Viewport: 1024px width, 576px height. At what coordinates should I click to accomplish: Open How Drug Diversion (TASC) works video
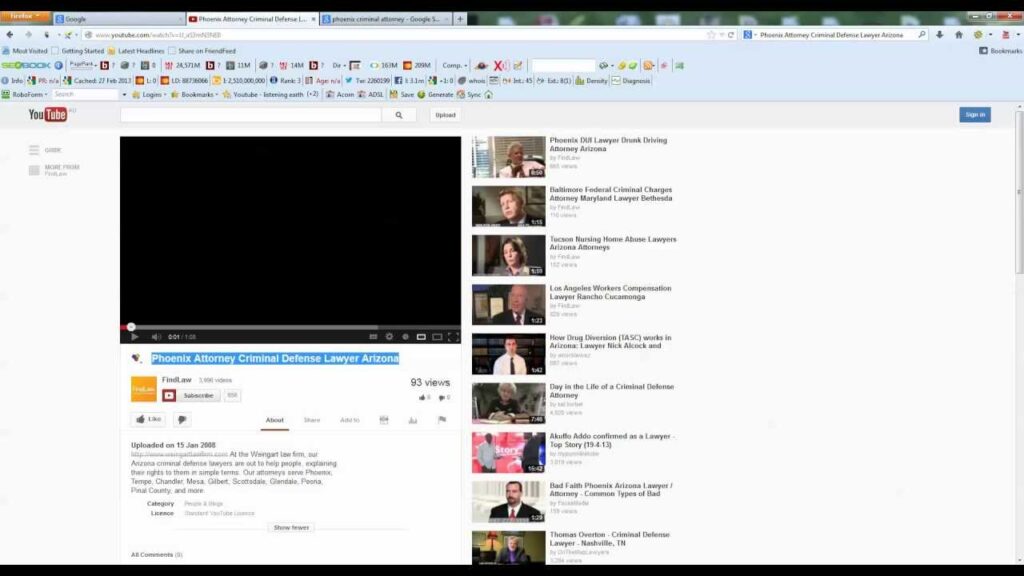coord(610,342)
